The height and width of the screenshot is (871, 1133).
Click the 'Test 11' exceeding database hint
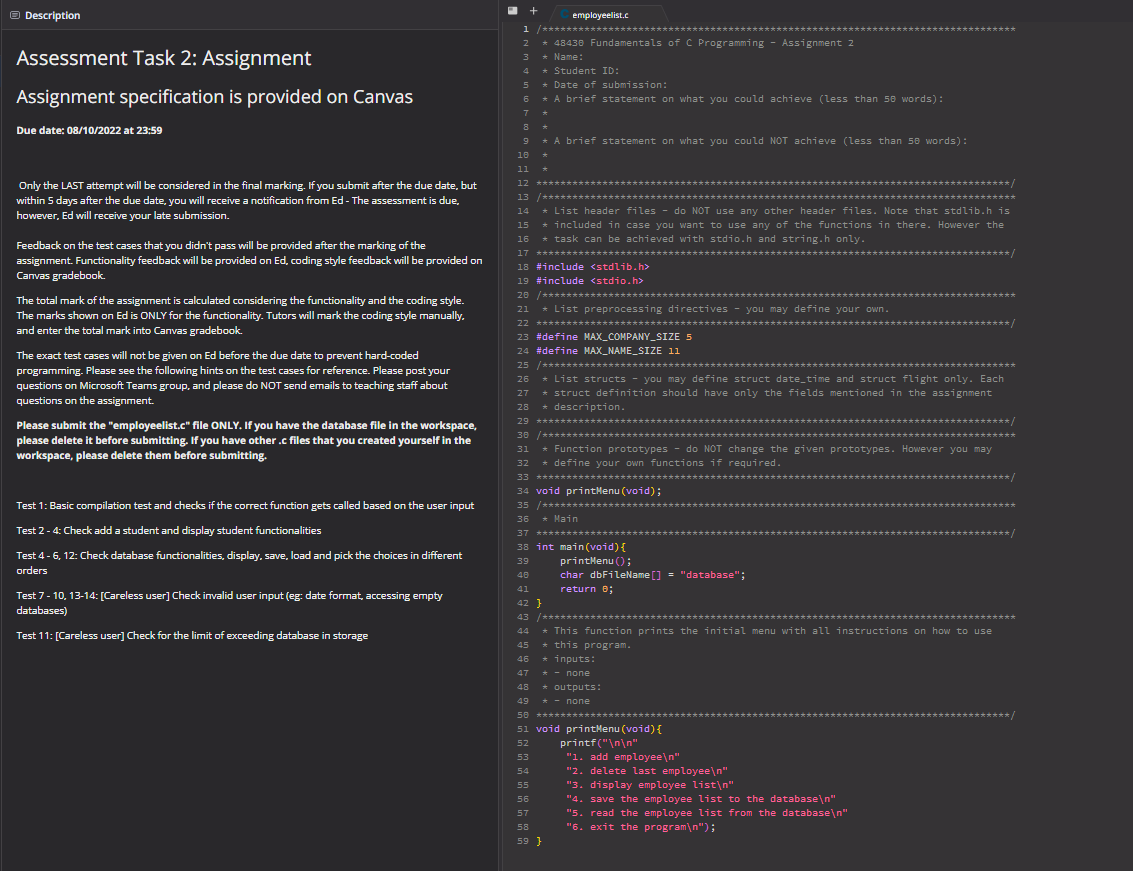point(192,635)
